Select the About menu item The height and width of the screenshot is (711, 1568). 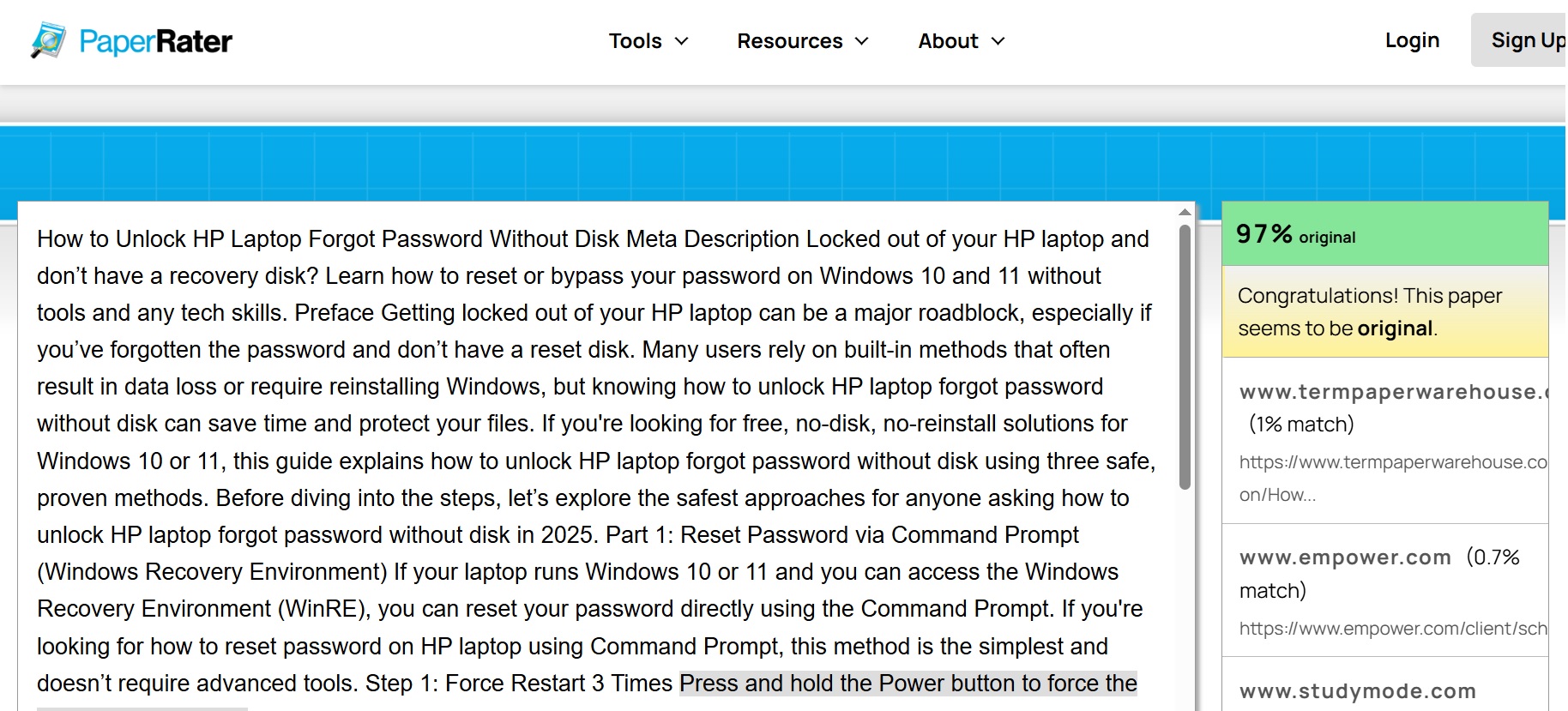pyautogui.click(x=947, y=40)
